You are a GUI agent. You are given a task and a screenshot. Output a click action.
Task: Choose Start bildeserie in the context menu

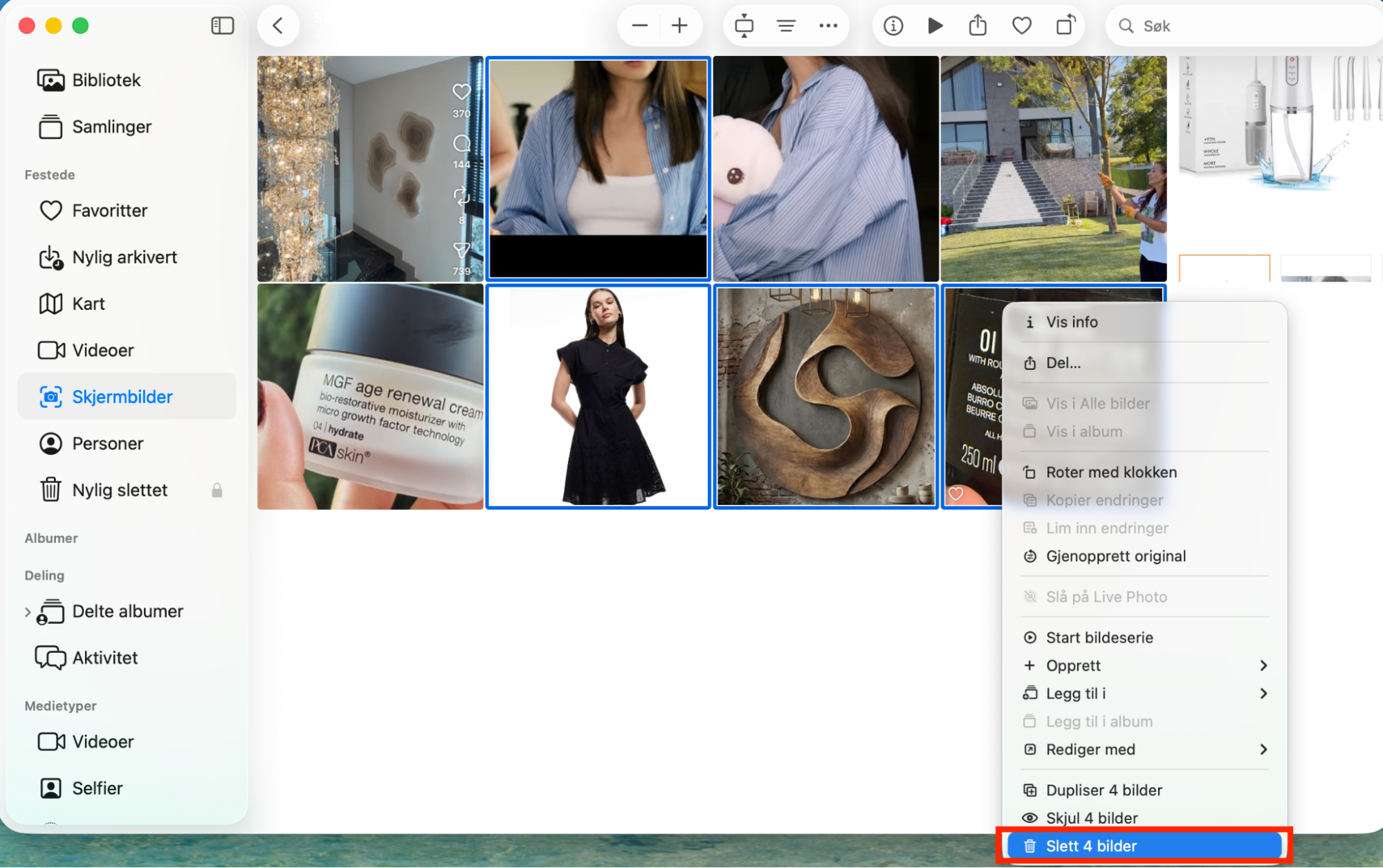coord(1144,638)
